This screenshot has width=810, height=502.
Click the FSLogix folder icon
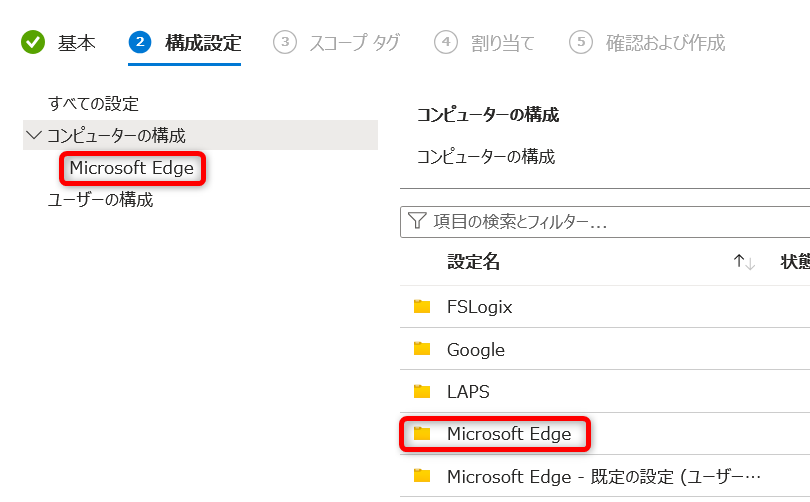422,306
